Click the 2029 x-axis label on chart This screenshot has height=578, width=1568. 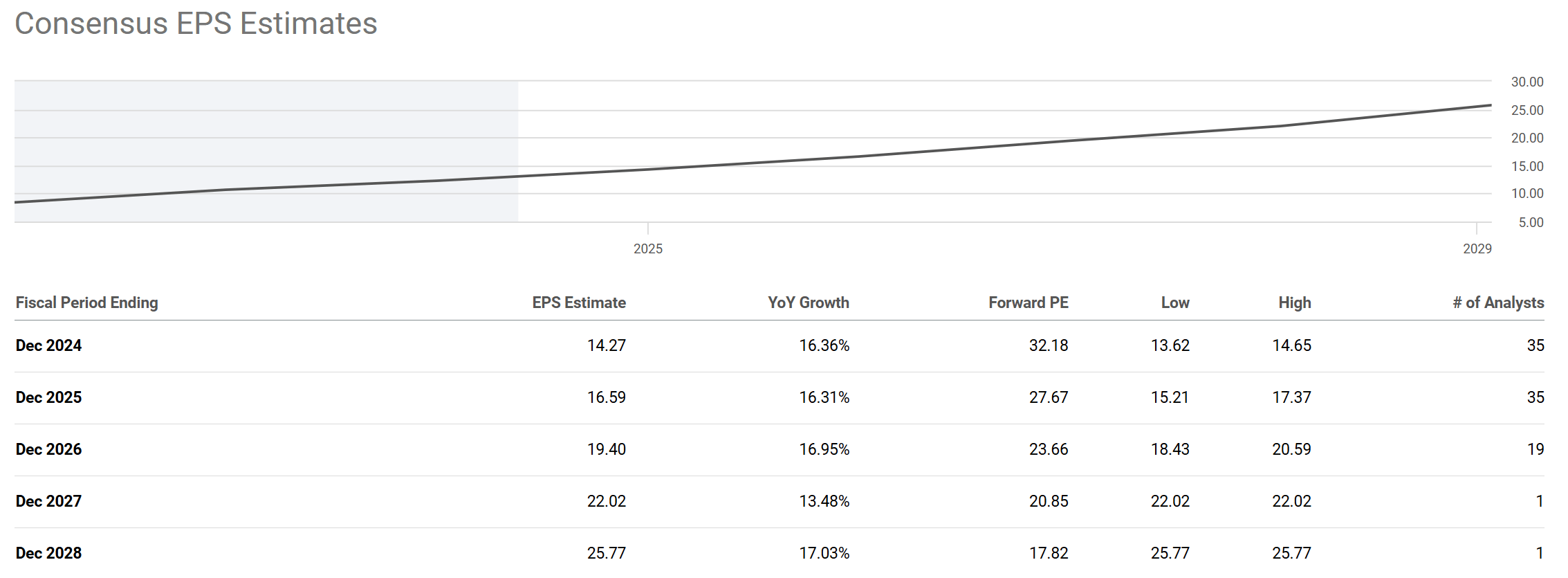[x=1477, y=249]
